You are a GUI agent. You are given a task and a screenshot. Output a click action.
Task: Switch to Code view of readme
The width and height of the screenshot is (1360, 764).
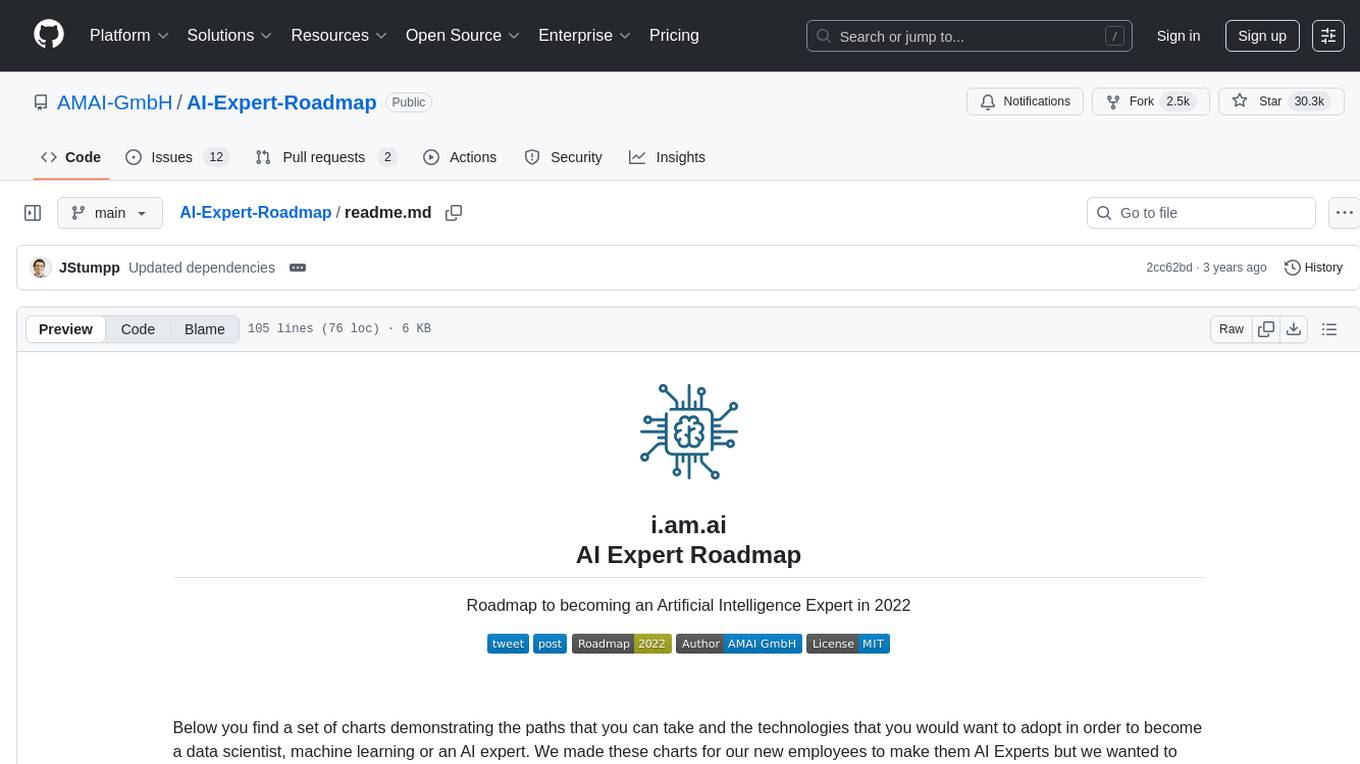tap(138, 329)
